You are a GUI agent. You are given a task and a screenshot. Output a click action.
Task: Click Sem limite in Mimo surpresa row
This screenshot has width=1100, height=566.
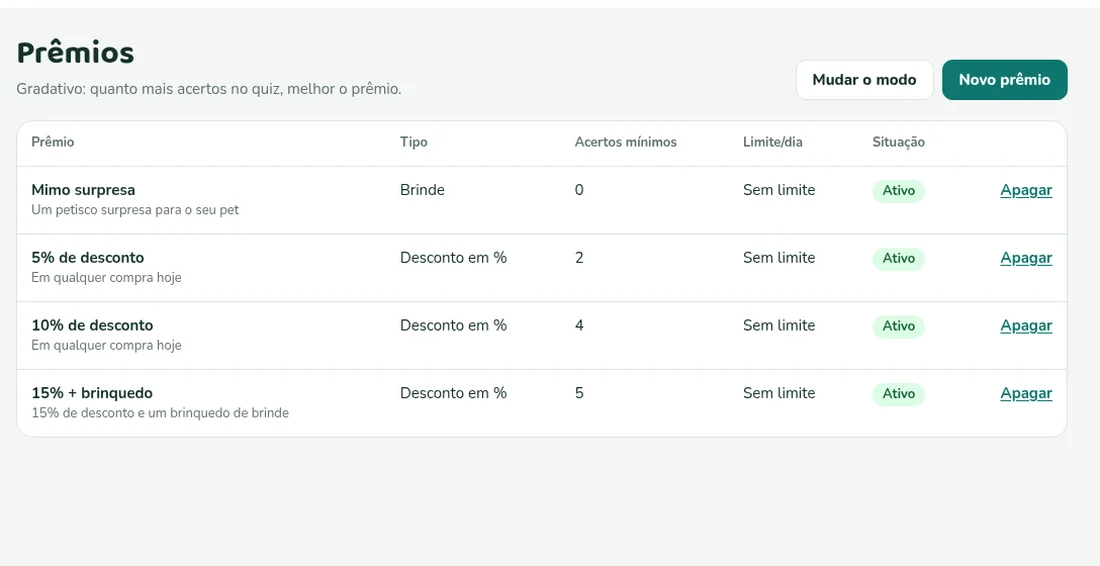pyautogui.click(x=779, y=190)
